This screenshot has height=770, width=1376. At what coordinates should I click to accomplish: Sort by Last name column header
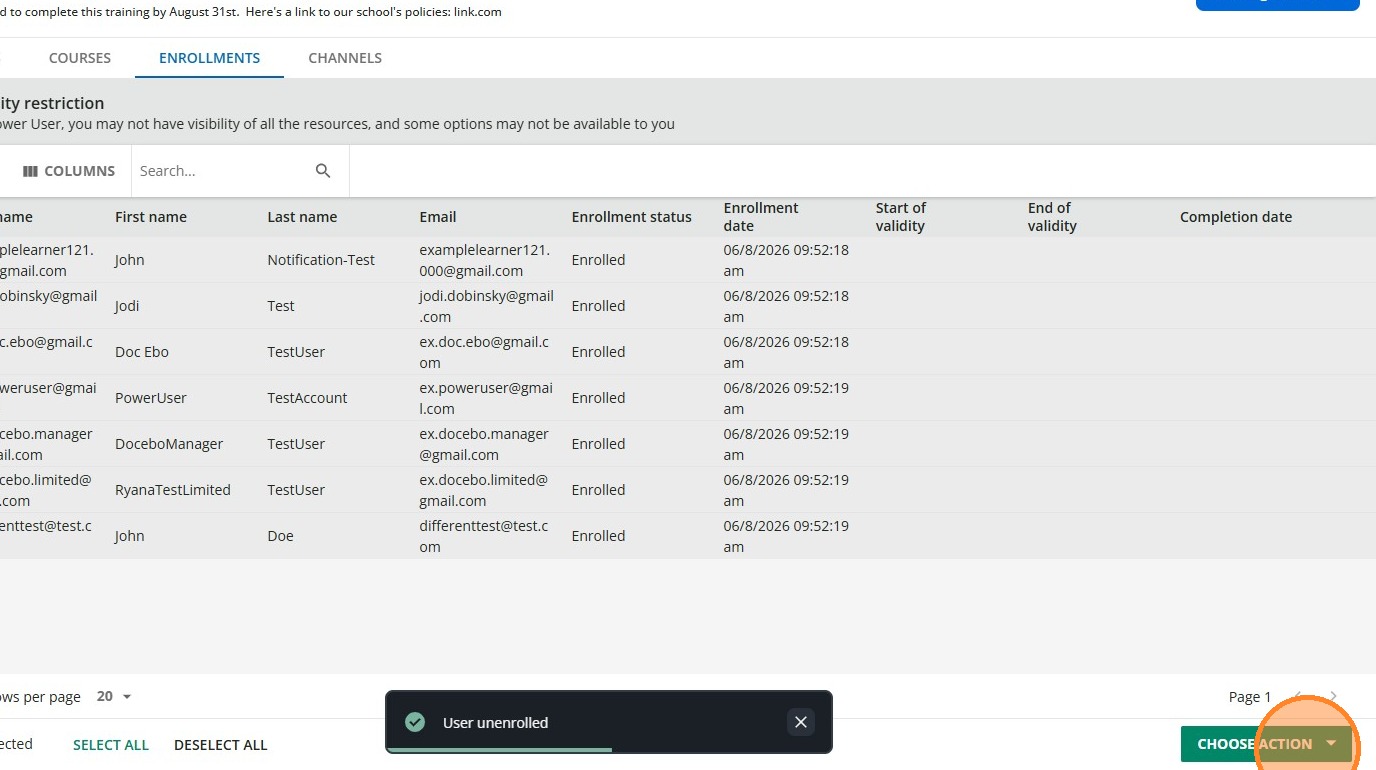(x=302, y=217)
